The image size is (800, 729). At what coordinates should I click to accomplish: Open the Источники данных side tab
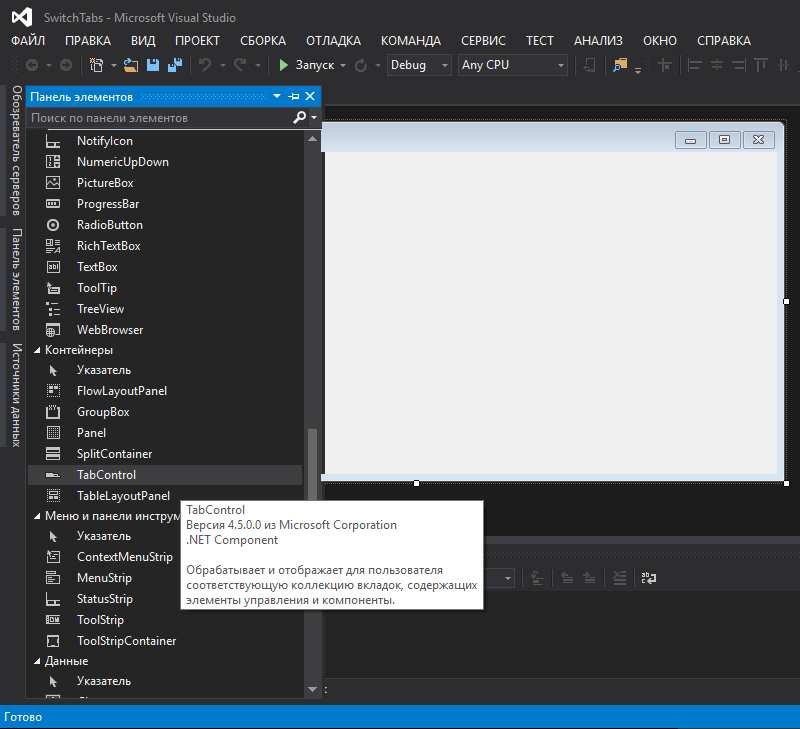[x=17, y=395]
